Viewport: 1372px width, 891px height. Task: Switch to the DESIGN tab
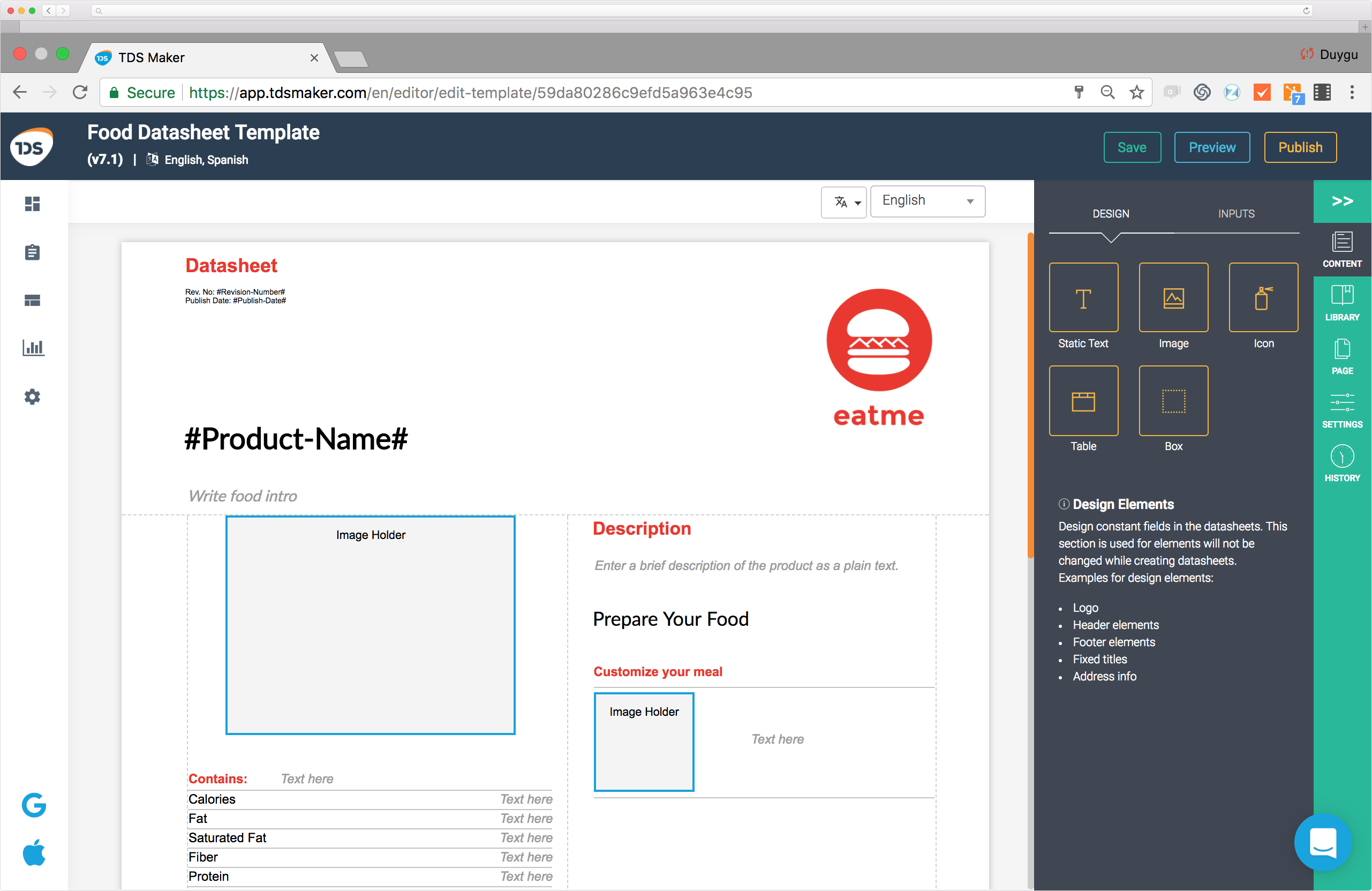click(x=1110, y=213)
